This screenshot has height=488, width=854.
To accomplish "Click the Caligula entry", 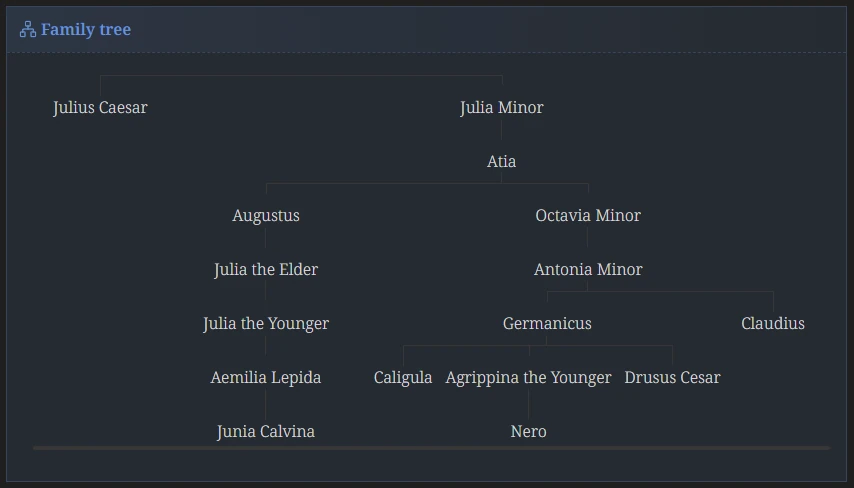I will click(x=403, y=377).
